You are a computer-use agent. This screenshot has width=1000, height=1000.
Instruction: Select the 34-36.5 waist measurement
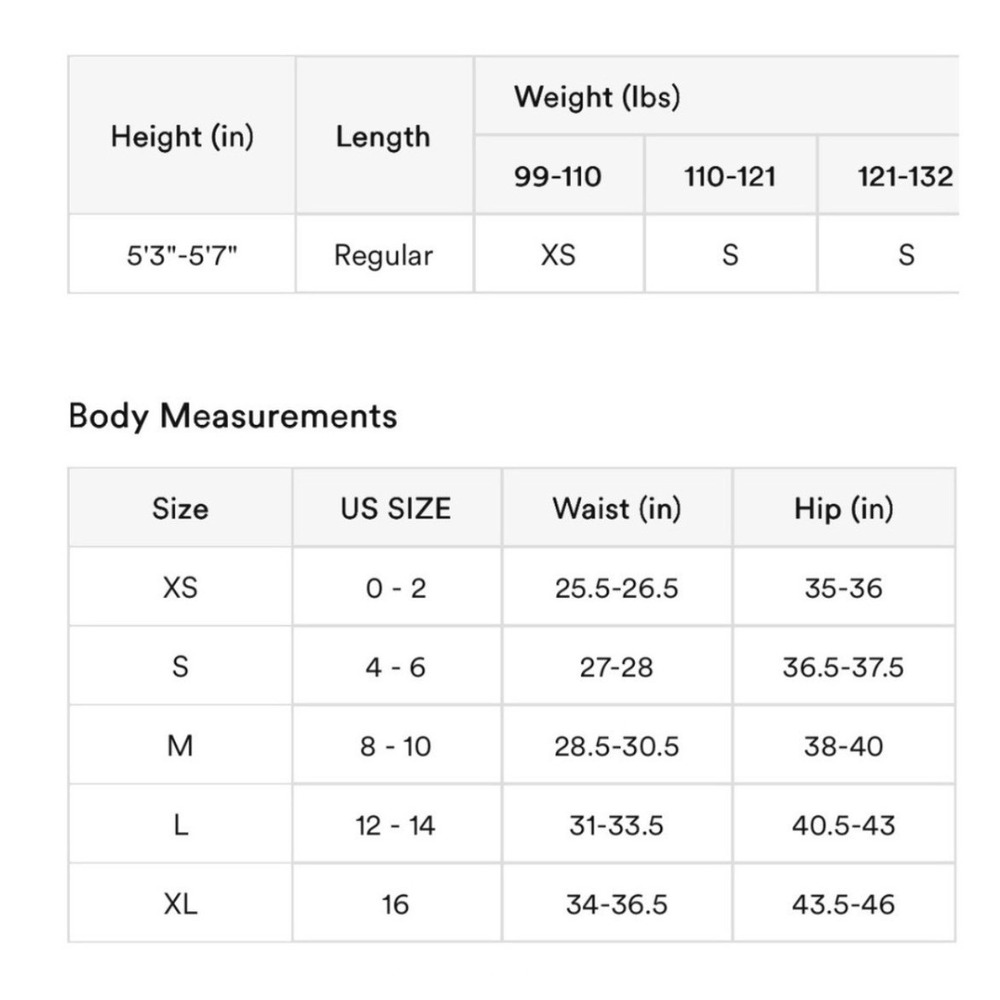click(x=617, y=903)
